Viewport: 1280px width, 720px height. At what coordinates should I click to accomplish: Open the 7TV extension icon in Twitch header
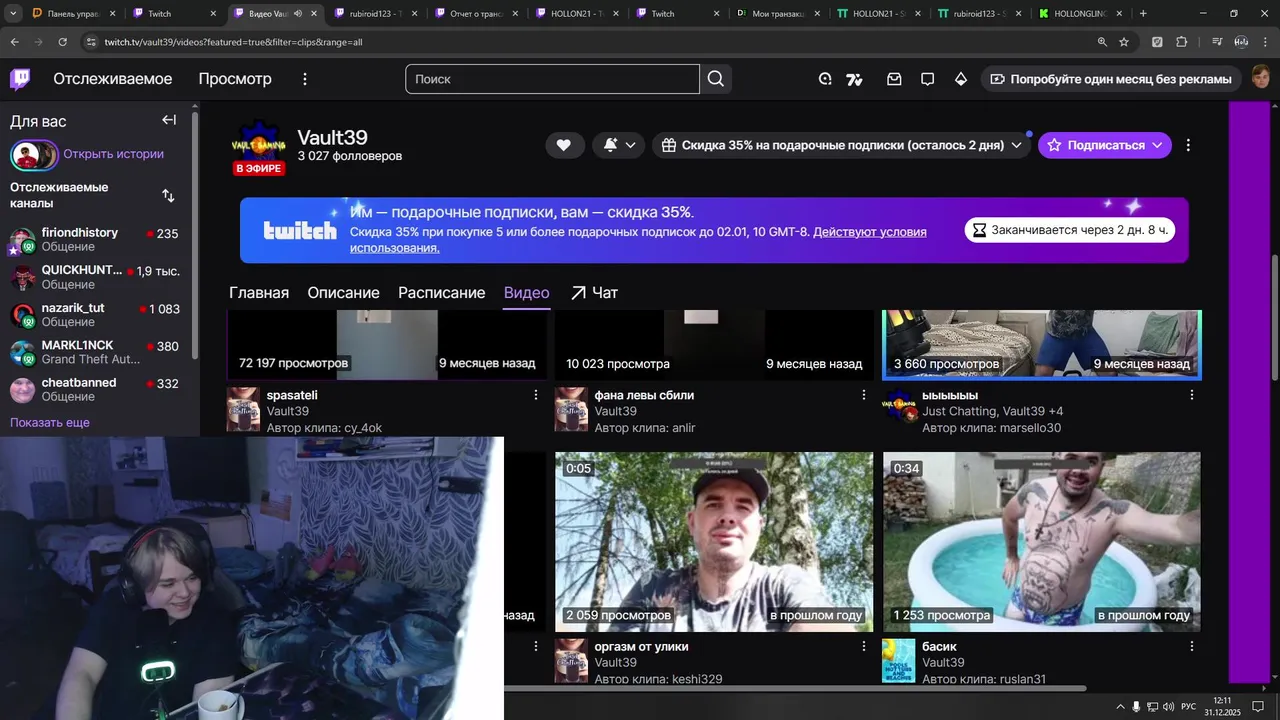point(854,79)
